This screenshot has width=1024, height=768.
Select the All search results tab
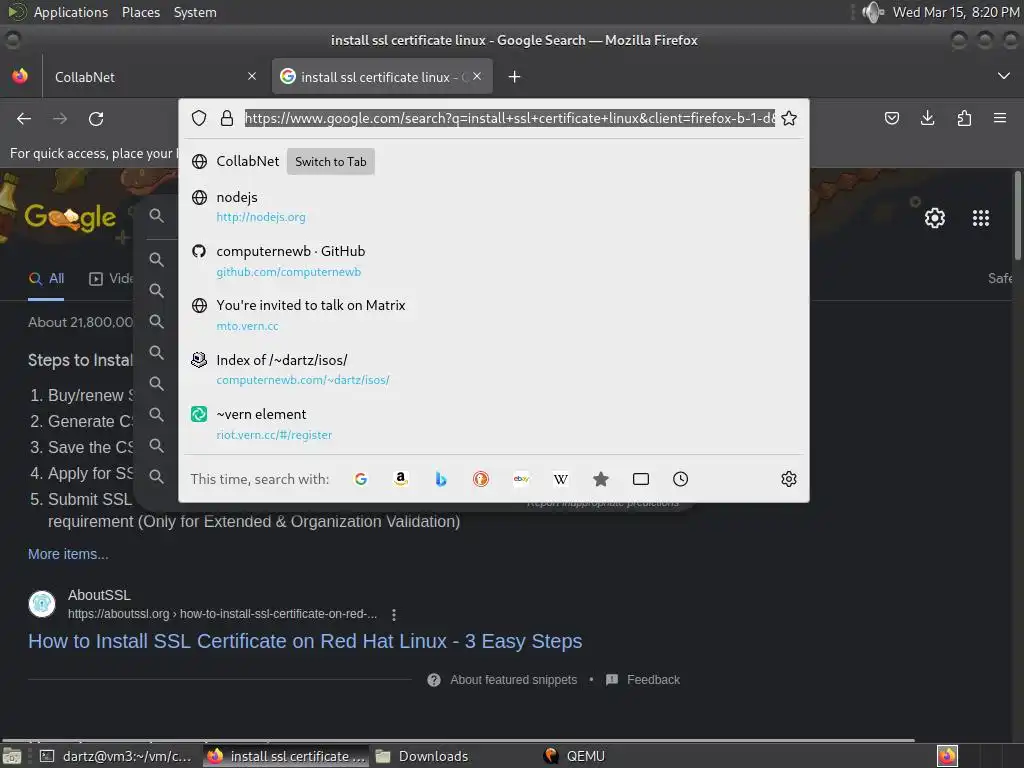click(46, 279)
